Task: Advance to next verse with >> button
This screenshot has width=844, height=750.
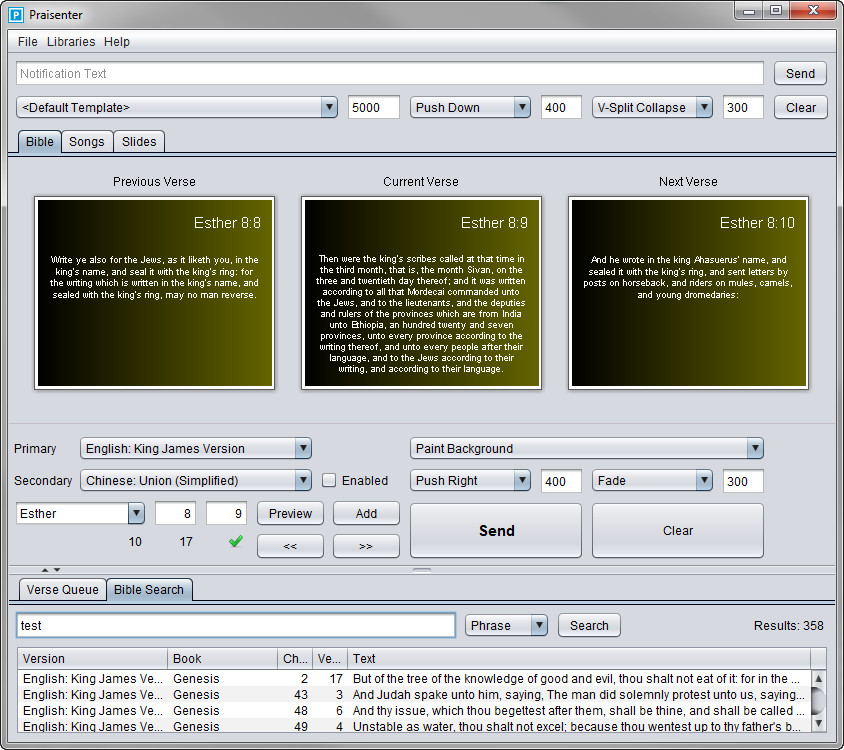Action: tap(366, 546)
